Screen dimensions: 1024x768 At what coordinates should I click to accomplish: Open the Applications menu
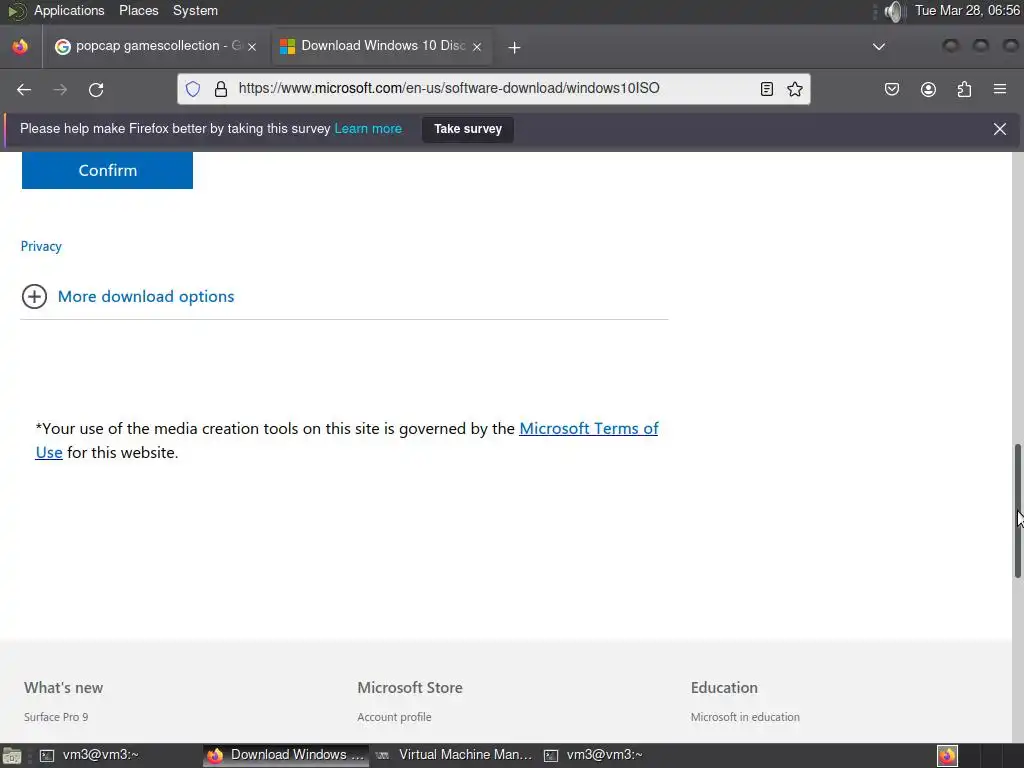pyautogui.click(x=69, y=11)
